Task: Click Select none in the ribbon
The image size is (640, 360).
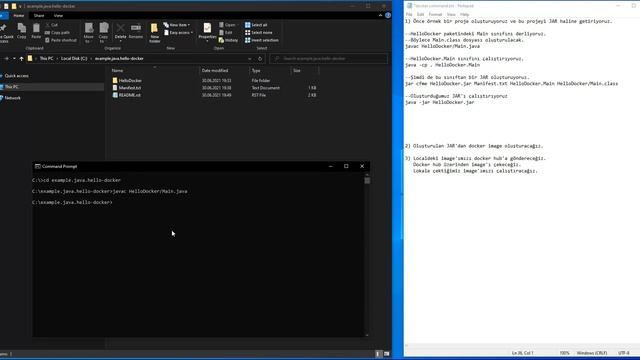Action: point(259,33)
